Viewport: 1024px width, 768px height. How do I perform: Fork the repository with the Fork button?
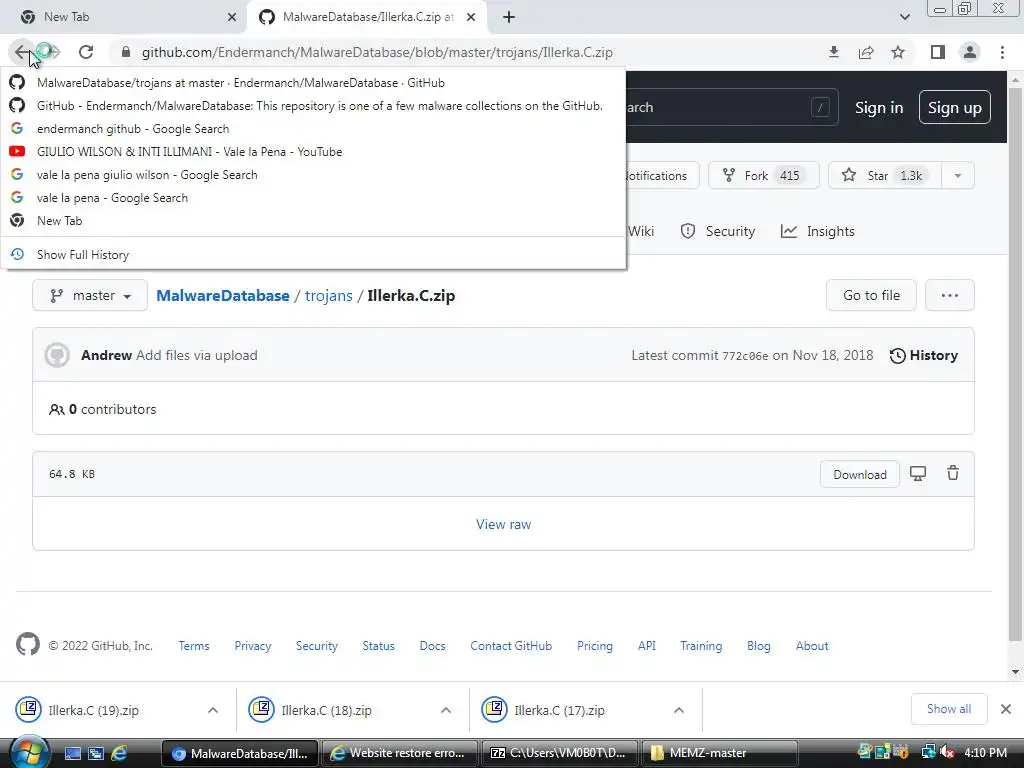tap(763, 175)
